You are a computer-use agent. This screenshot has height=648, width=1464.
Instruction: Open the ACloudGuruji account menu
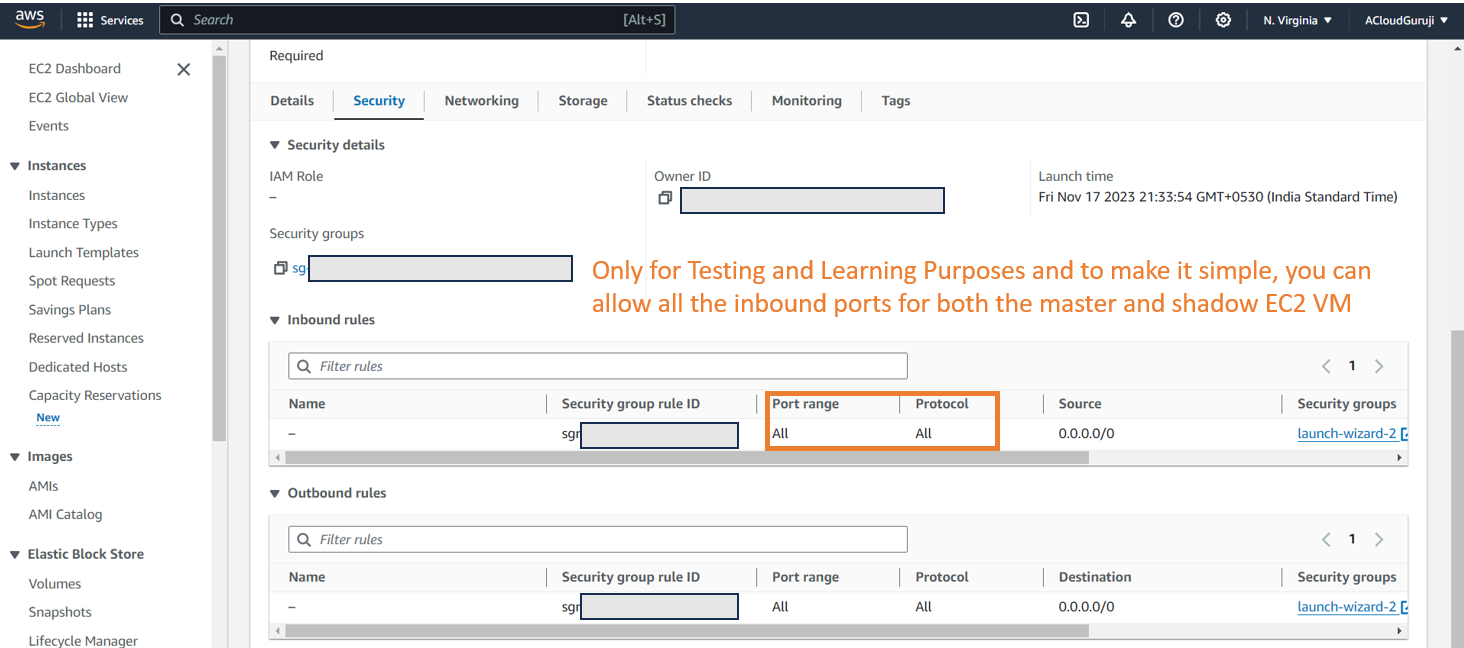pos(1406,20)
